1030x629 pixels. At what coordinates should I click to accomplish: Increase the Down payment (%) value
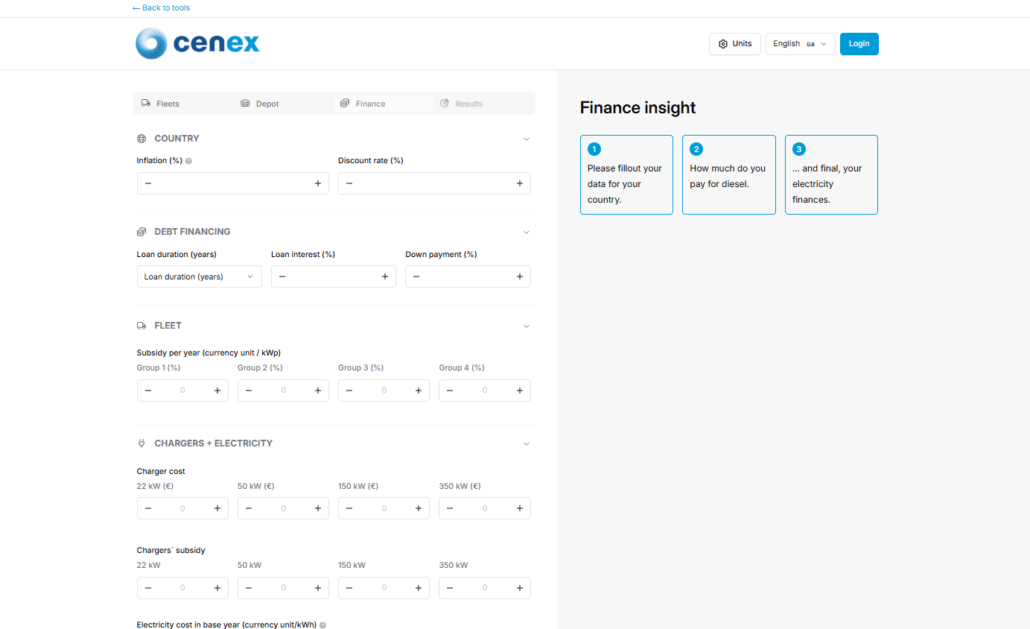520,276
